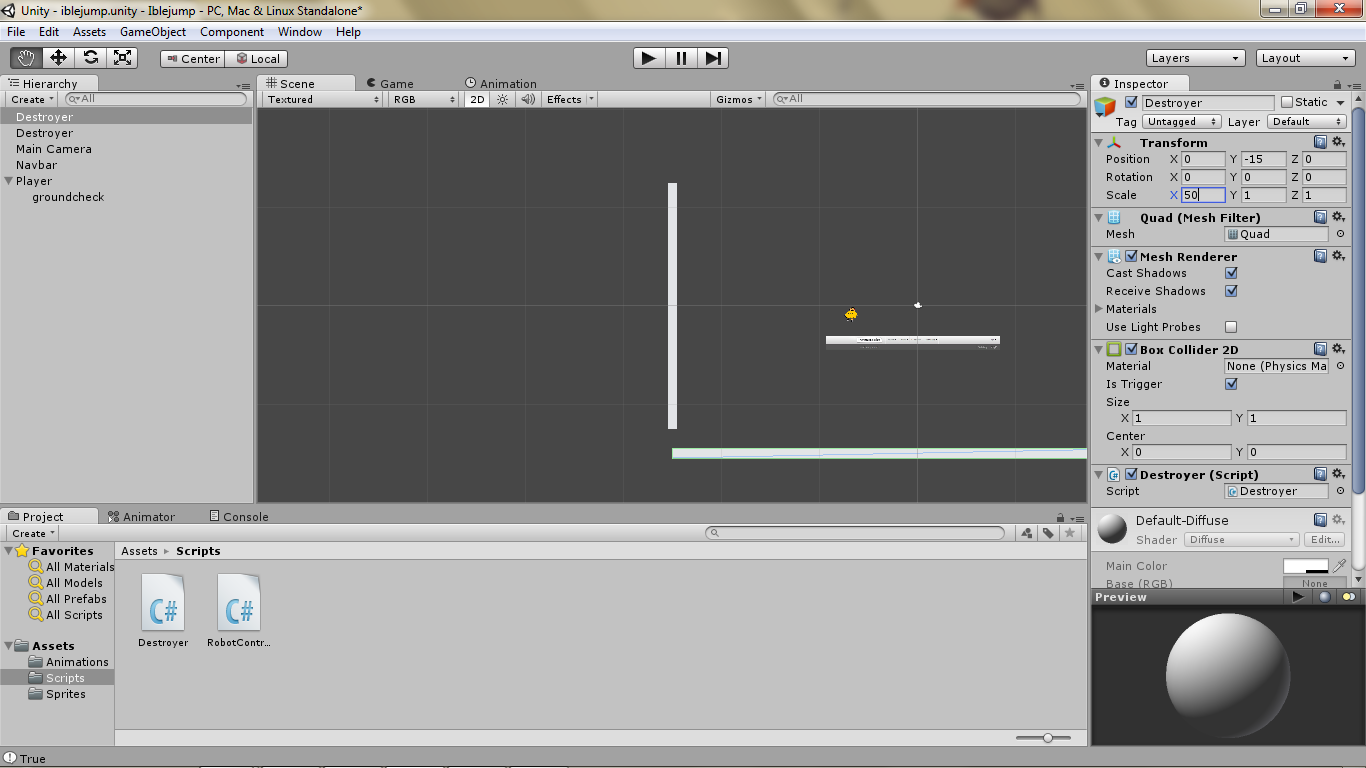Select the Move tool
Image resolution: width=1366 pixels, height=768 pixels.
point(58,57)
